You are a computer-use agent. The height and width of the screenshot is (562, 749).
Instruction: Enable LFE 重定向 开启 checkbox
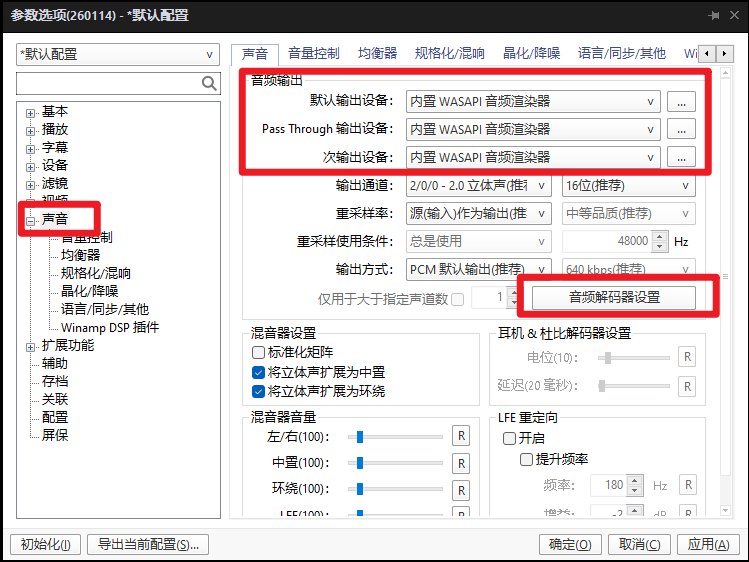pos(510,438)
